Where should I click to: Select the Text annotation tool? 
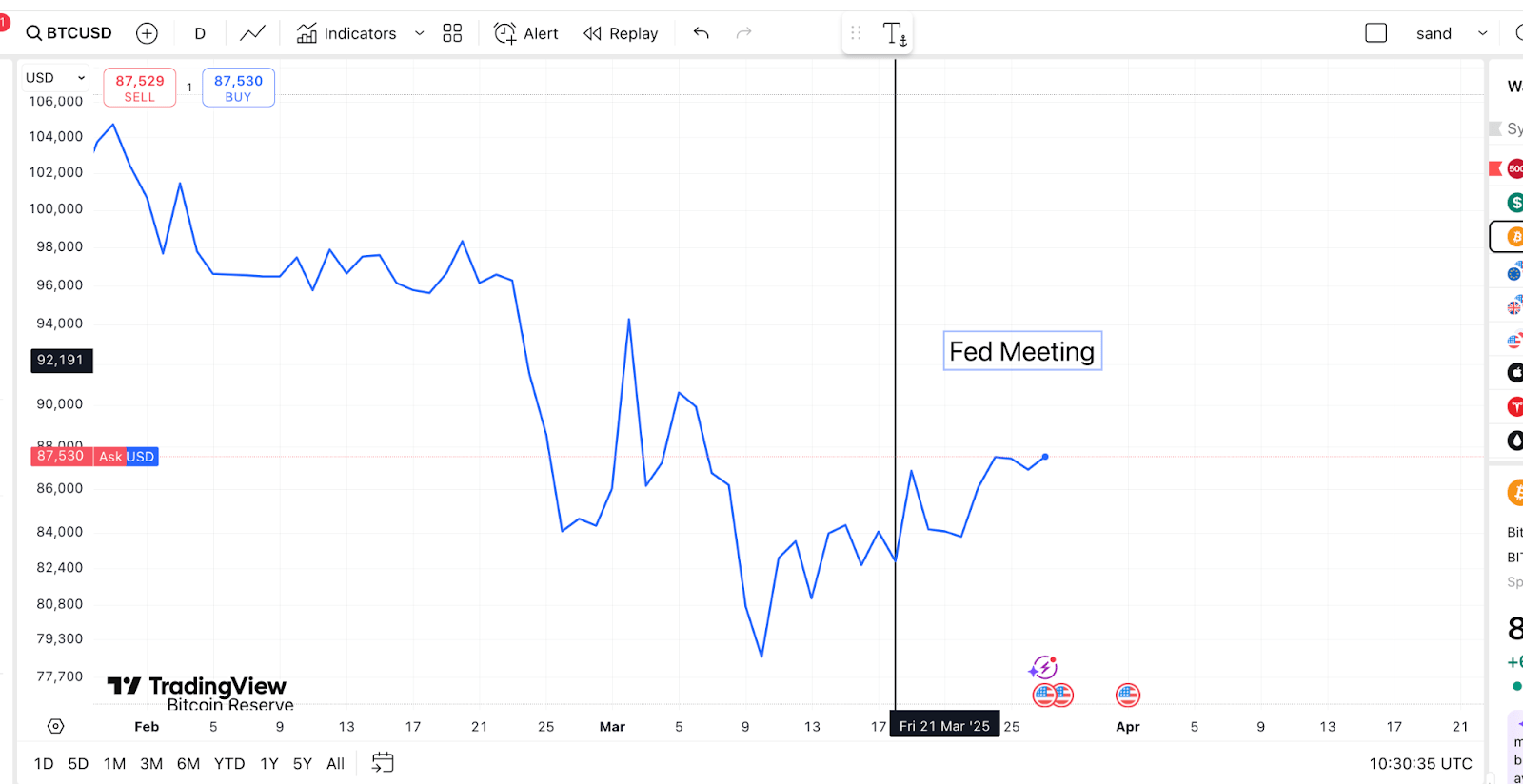point(896,32)
